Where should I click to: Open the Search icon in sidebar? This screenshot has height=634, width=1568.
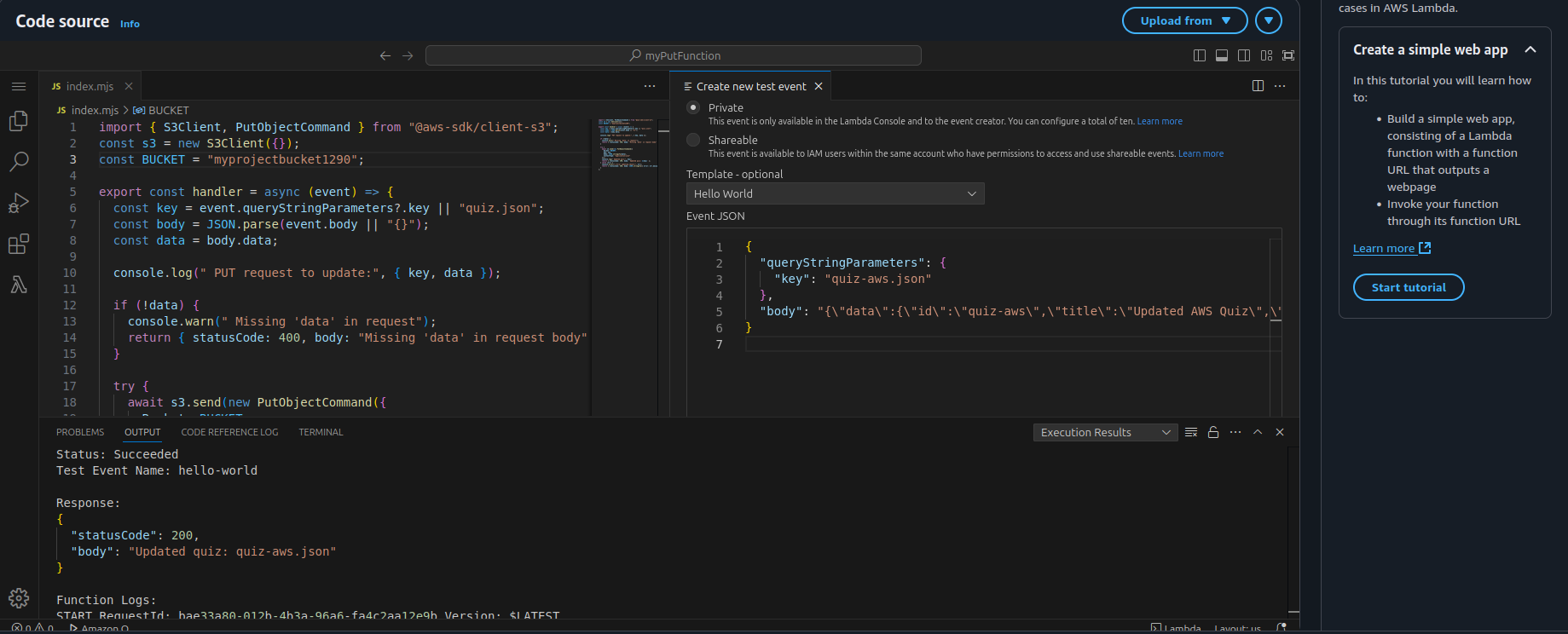point(19,162)
